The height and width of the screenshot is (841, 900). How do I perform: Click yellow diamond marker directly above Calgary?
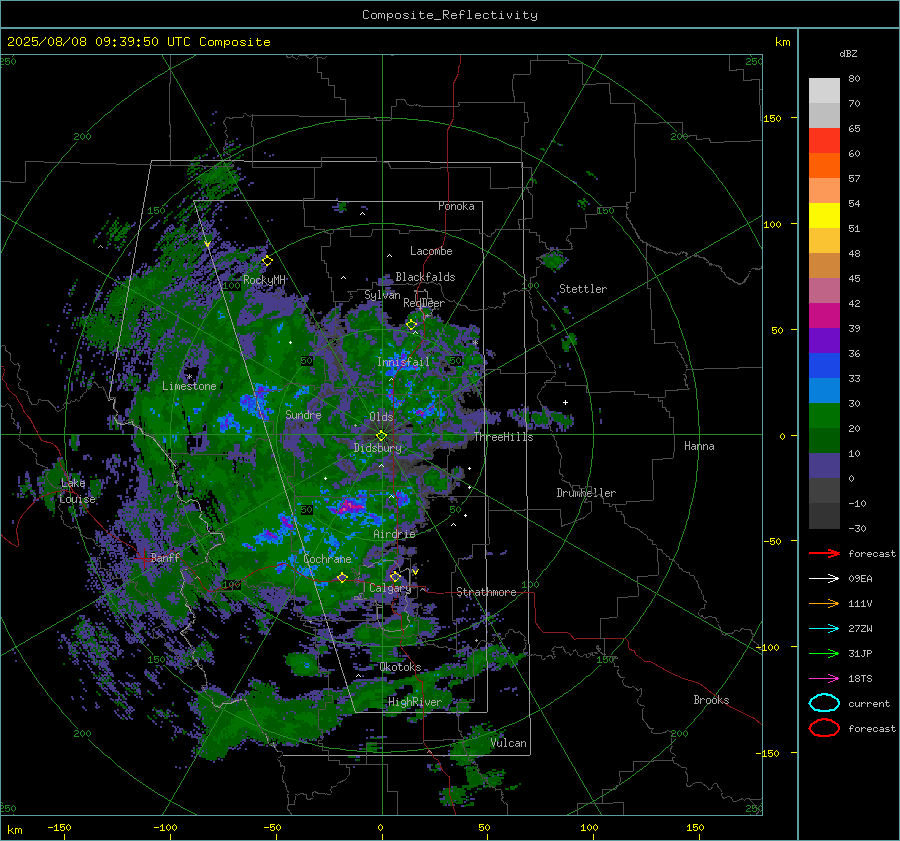click(x=395, y=576)
